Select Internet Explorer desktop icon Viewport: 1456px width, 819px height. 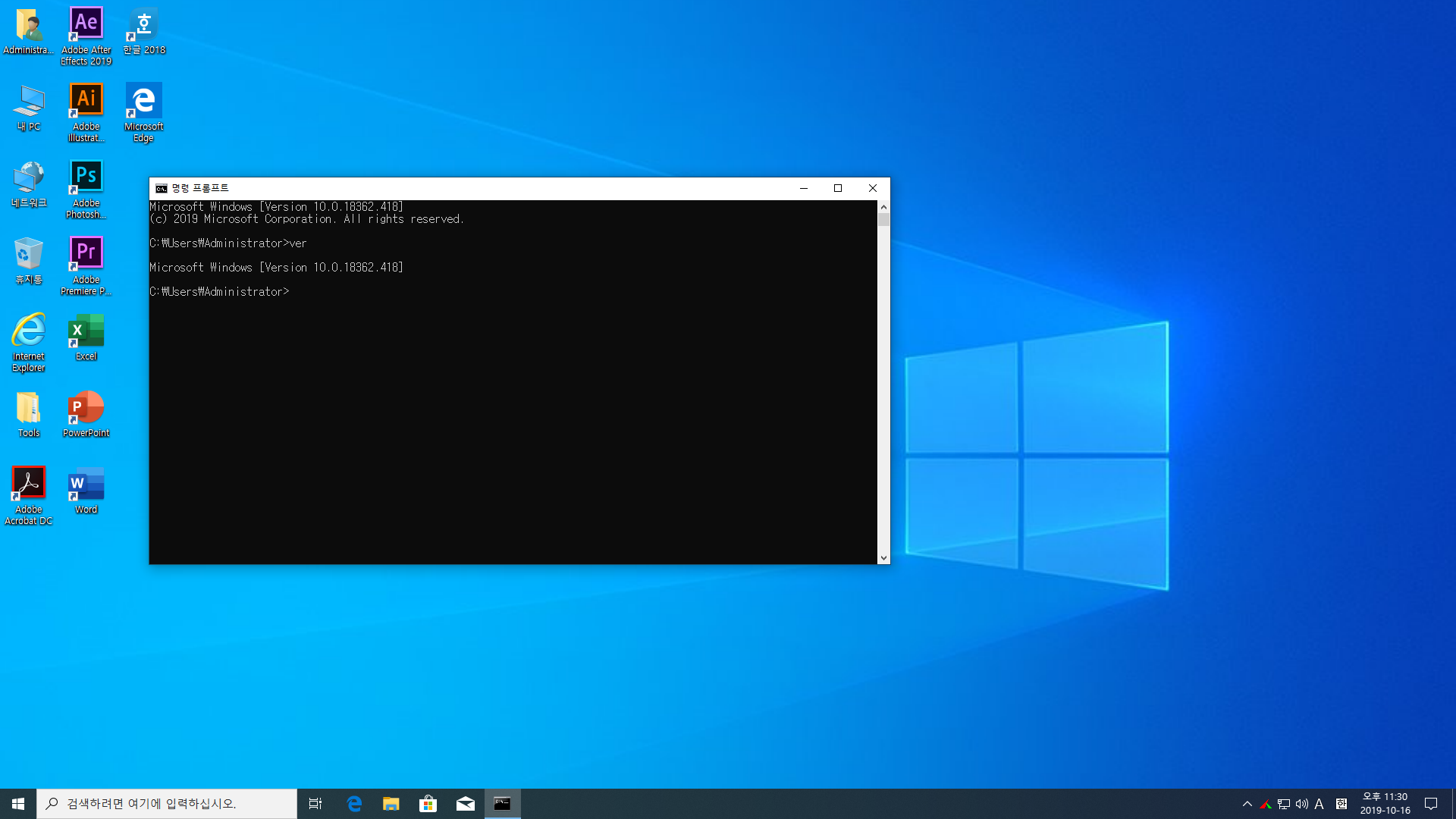[x=29, y=342]
